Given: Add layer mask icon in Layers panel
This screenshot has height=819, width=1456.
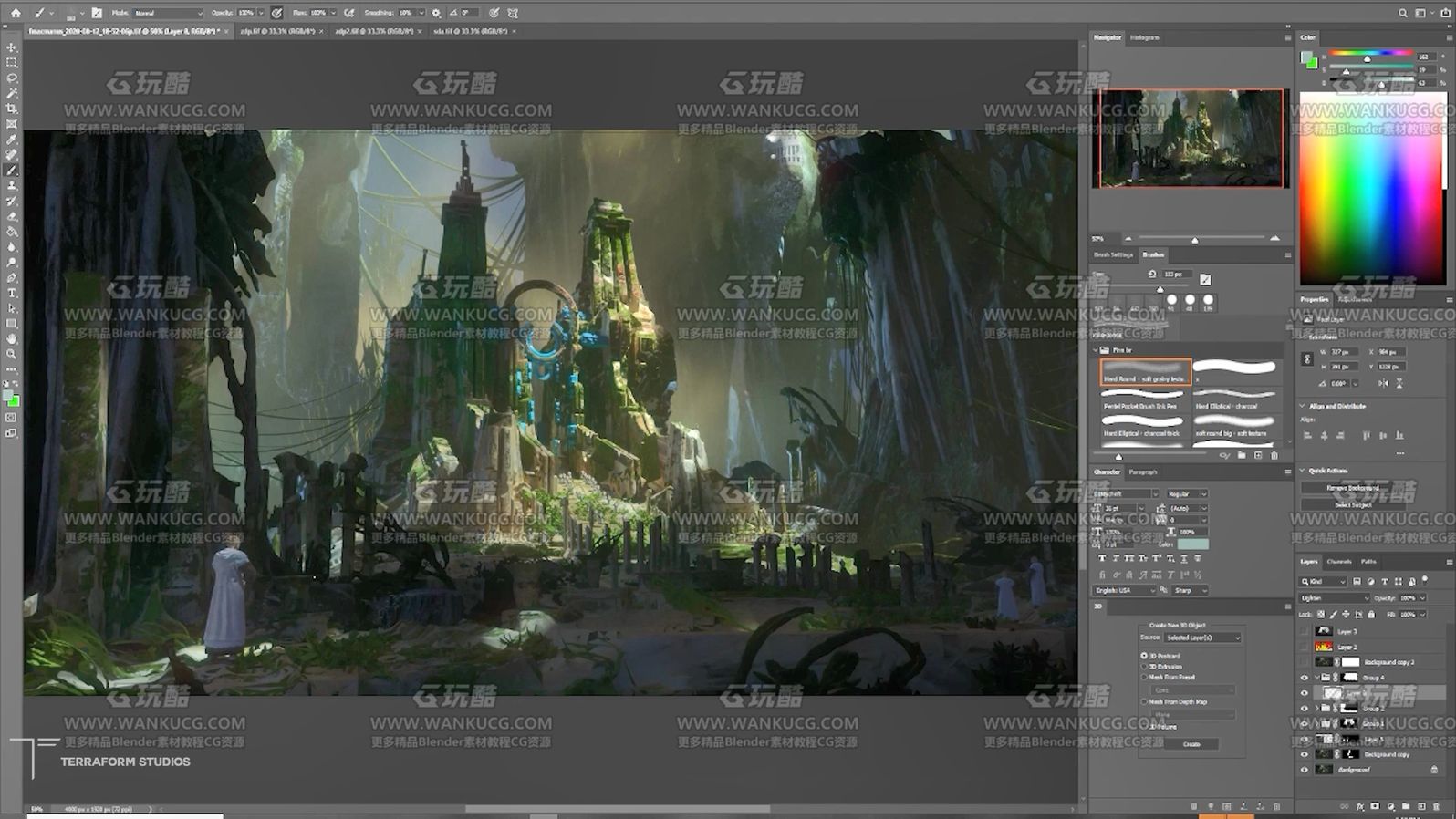Looking at the screenshot, I should (1375, 806).
